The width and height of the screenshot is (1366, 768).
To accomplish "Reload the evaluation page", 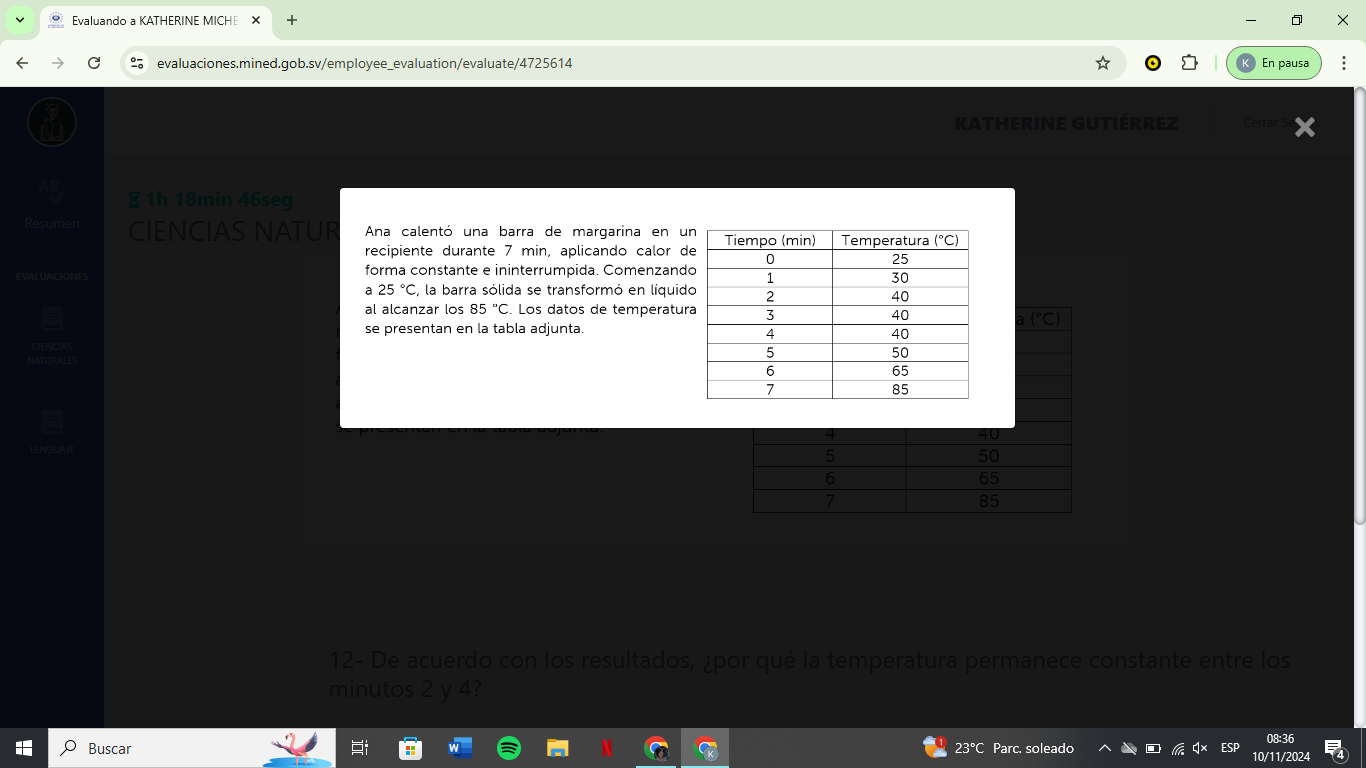I will [94, 63].
